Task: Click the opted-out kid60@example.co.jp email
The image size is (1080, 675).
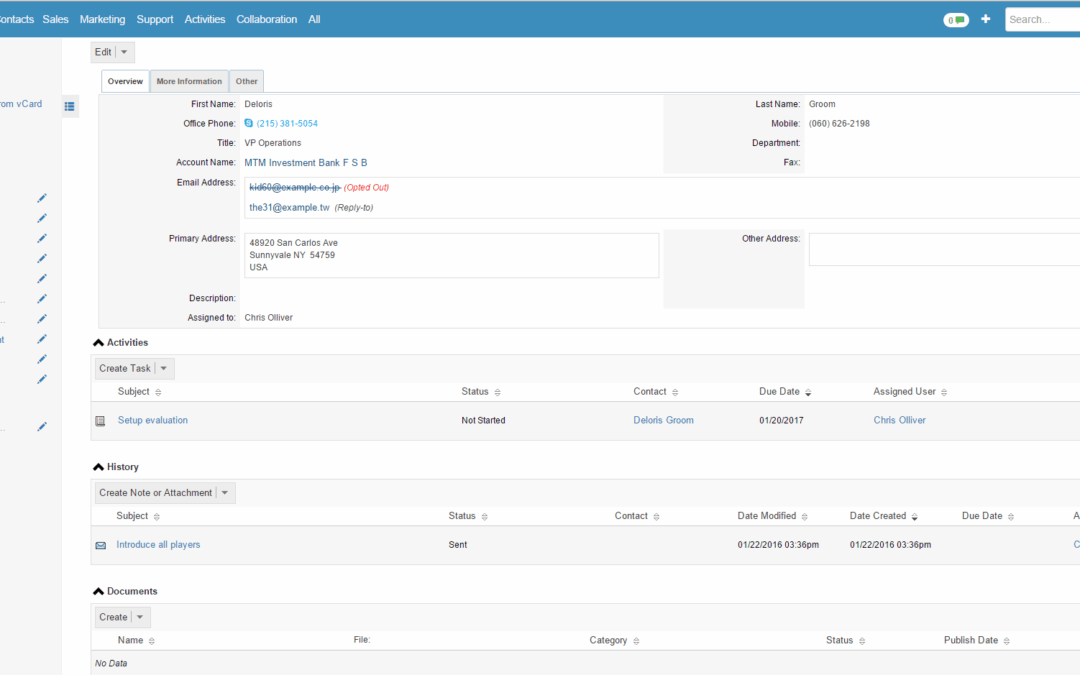Action: (295, 187)
